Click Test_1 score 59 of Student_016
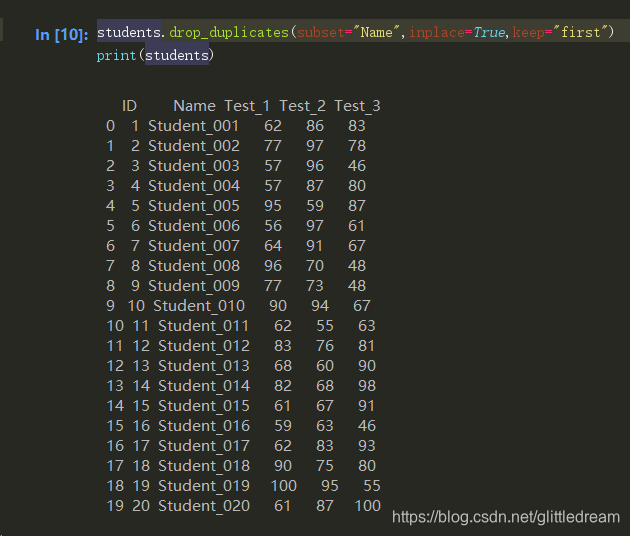630x536 pixels. [283, 426]
